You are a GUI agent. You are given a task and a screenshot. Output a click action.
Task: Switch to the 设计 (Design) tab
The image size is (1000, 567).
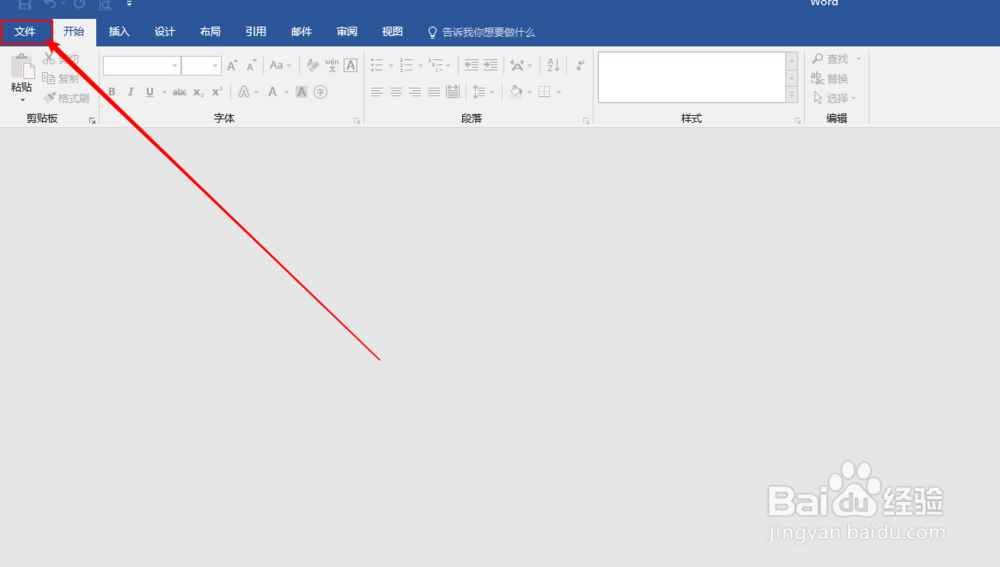(x=165, y=32)
